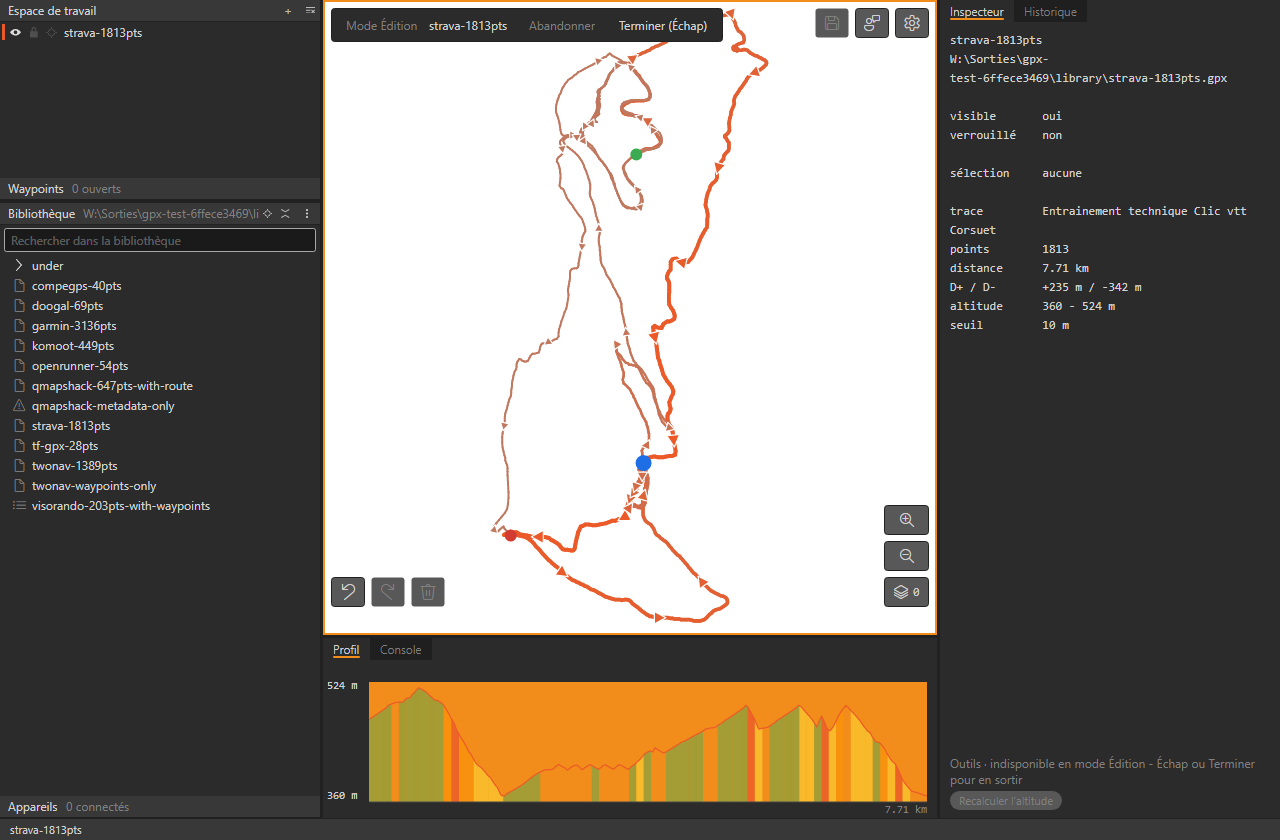
Task: Zoom in on the map
Action: [x=906, y=520]
